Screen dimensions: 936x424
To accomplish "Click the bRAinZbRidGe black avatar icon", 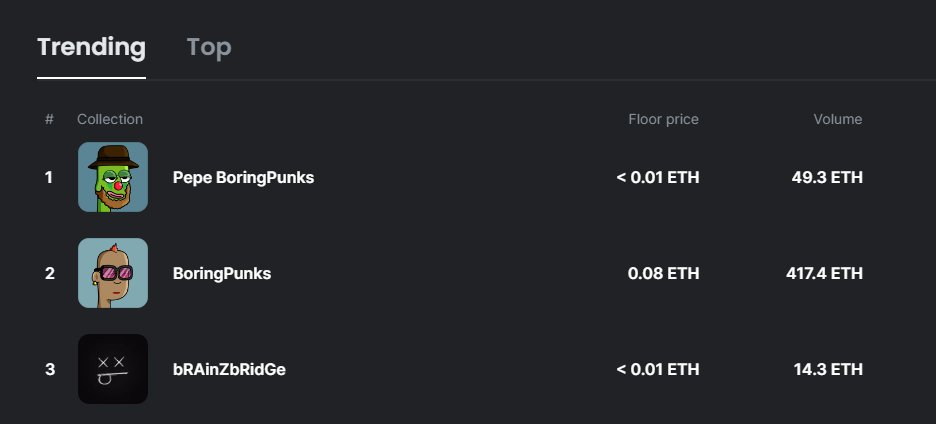I will [113, 369].
